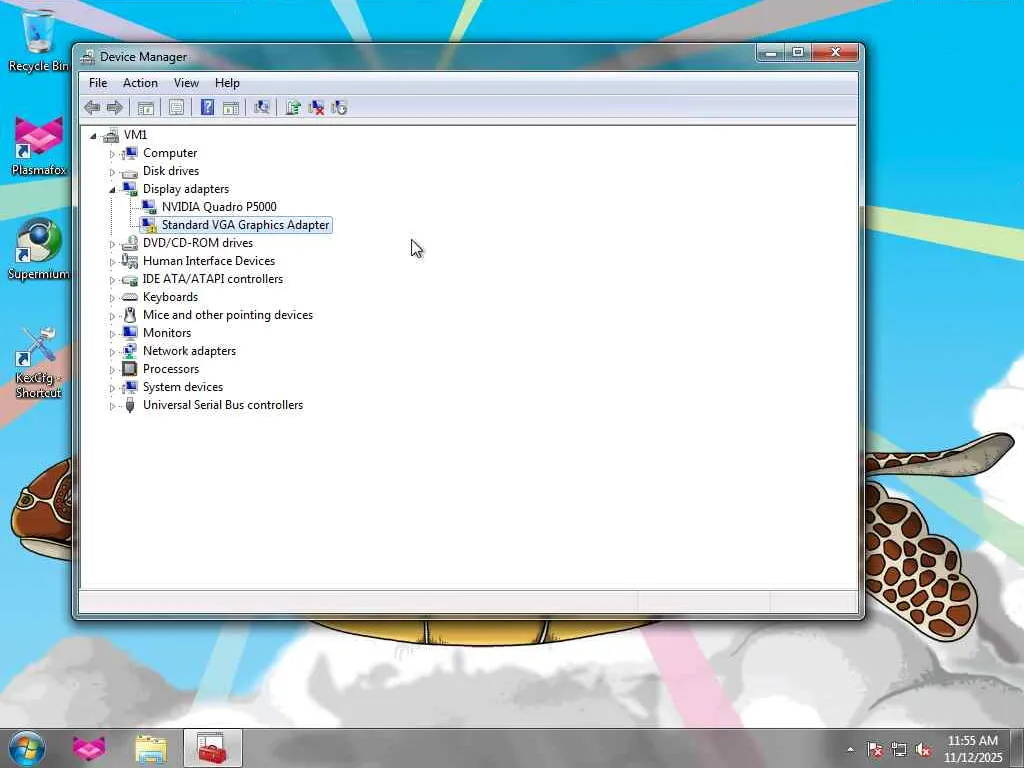Select the Recycle Bin desktop icon
1024x768 pixels.
tap(38, 40)
